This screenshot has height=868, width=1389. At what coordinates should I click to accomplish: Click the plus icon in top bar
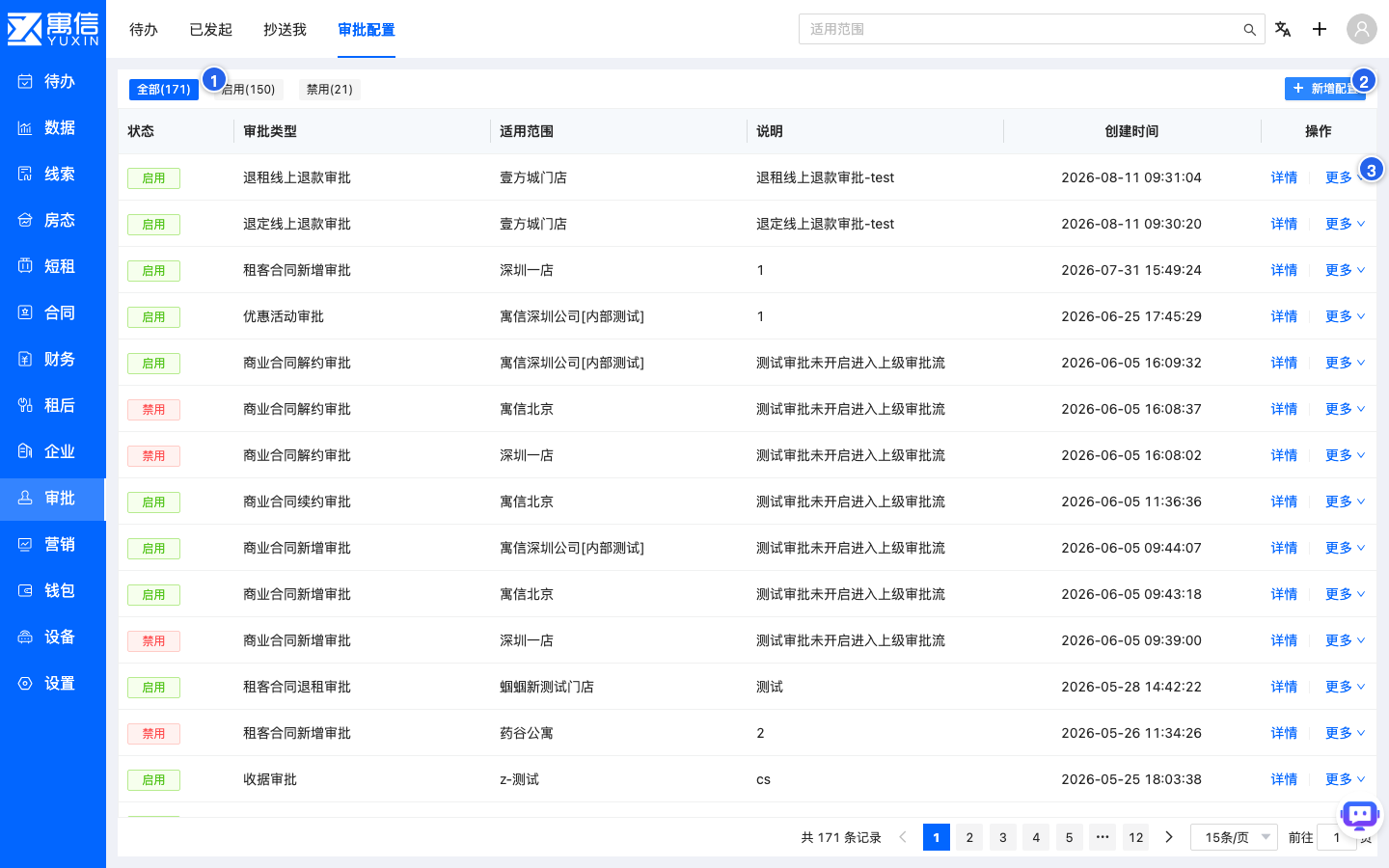(x=1320, y=29)
